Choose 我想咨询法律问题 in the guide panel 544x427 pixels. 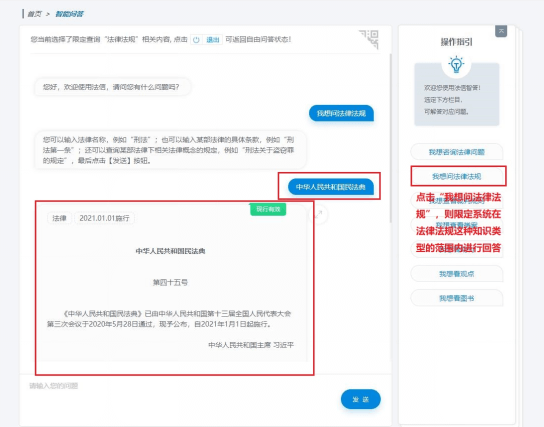457,152
